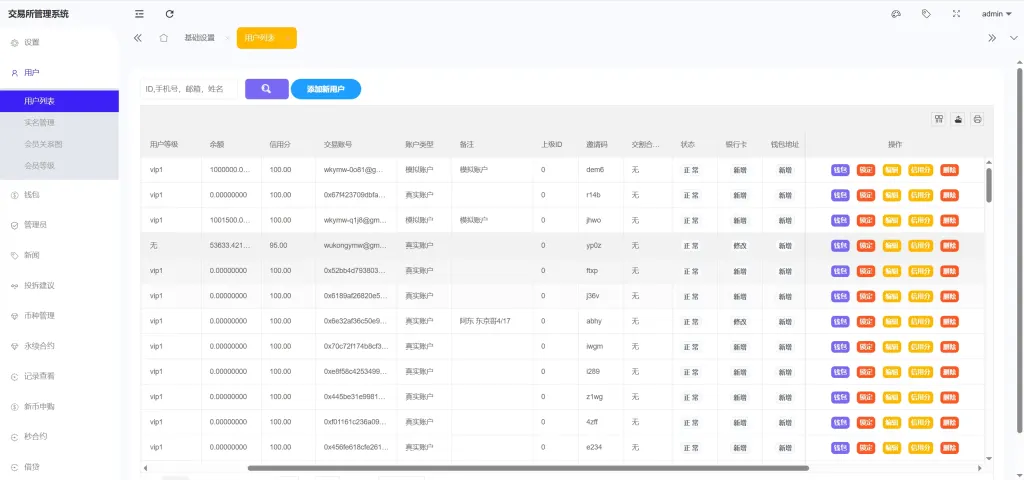Collapse the 用户 sidebar menu
Viewport: 1024px width, 480px height.
(x=59, y=72)
